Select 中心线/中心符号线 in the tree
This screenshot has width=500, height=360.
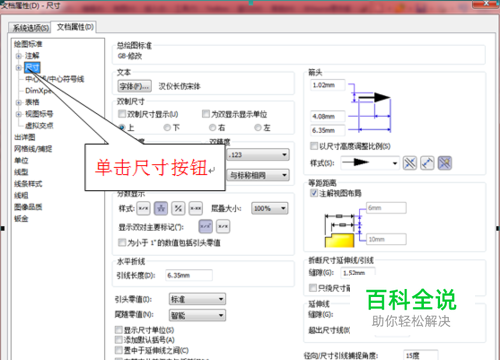click(55, 79)
